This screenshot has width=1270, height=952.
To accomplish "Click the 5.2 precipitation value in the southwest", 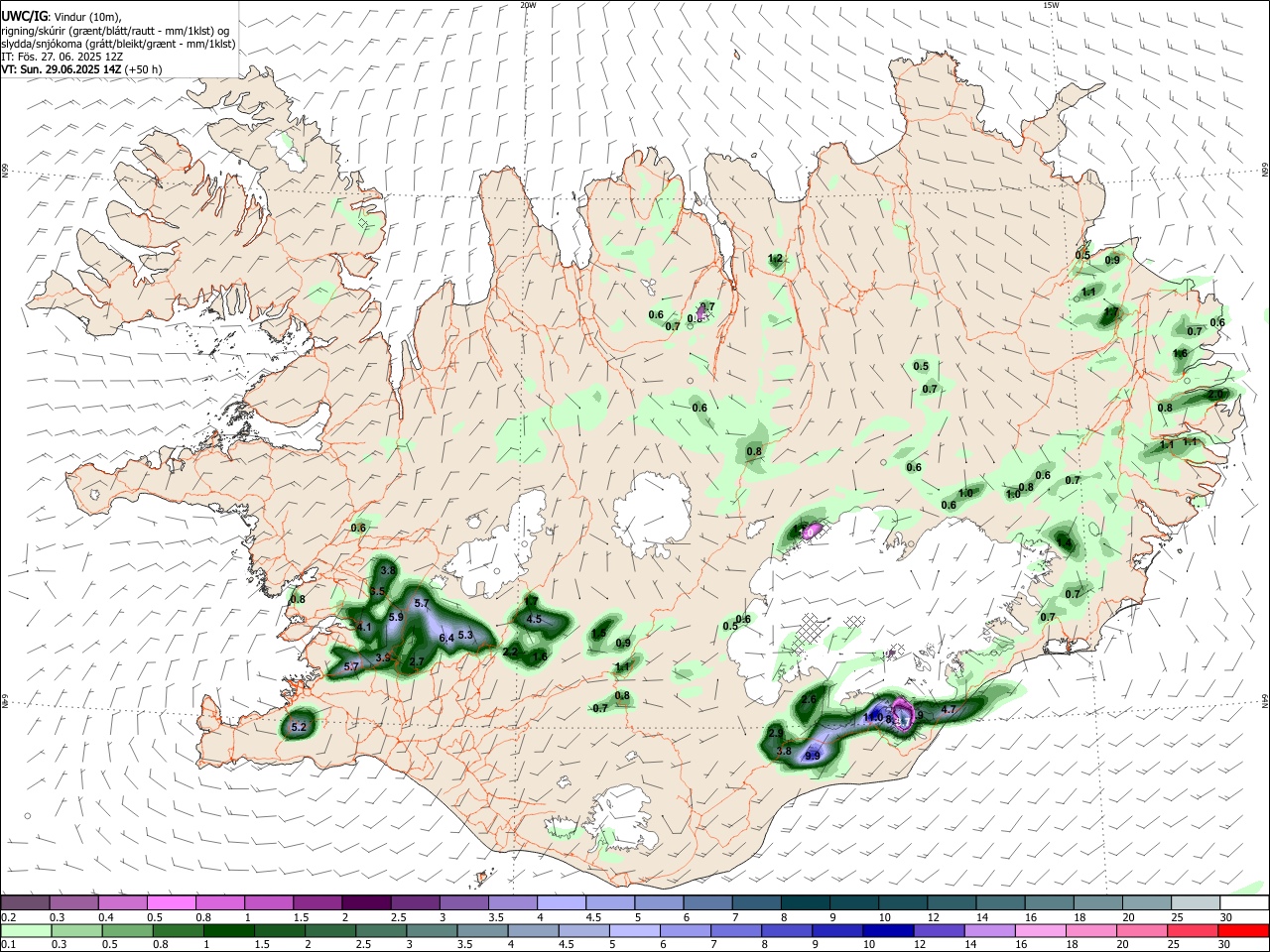I will click(x=299, y=727).
